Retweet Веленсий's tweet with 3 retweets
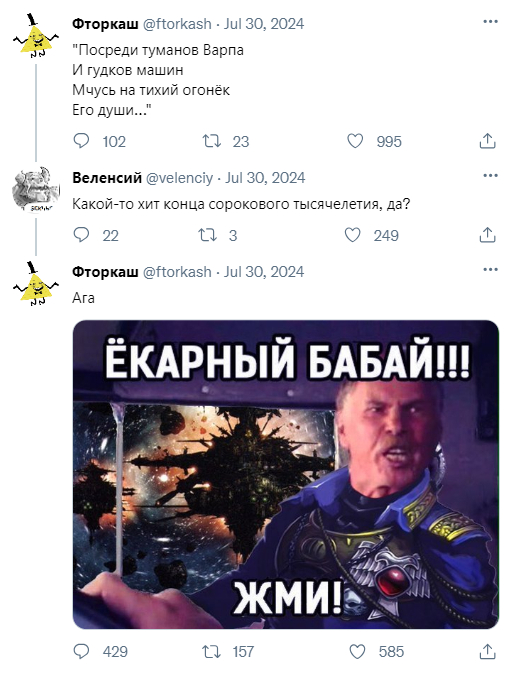The image size is (512, 673). point(207,235)
